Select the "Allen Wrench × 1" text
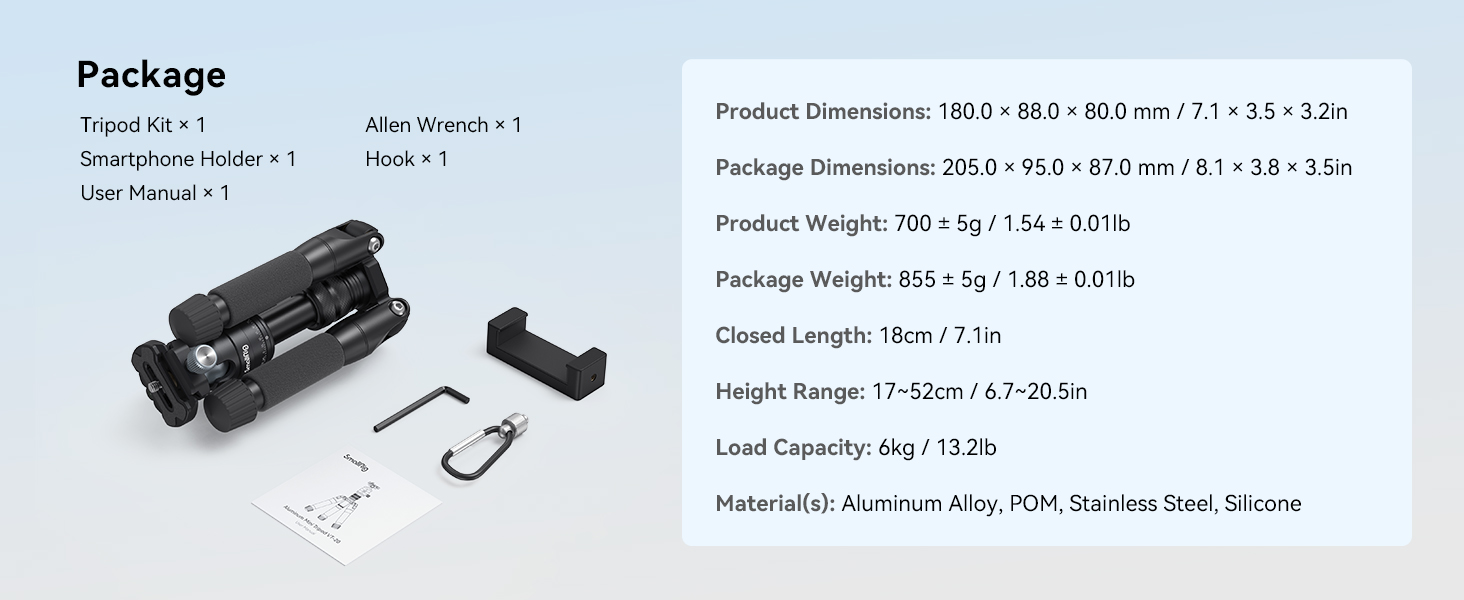This screenshot has height=600, width=1464. [443, 125]
